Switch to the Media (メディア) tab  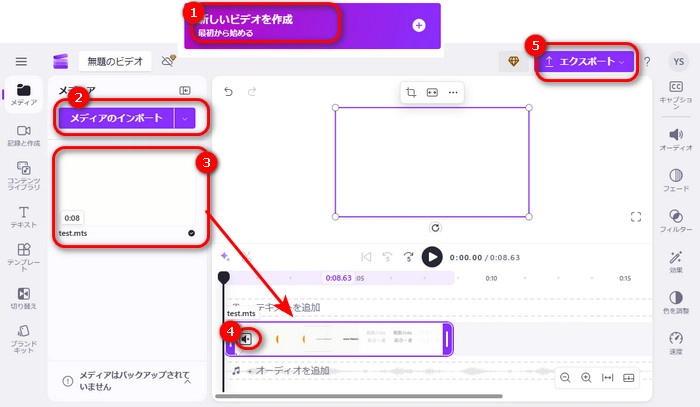coord(23,95)
